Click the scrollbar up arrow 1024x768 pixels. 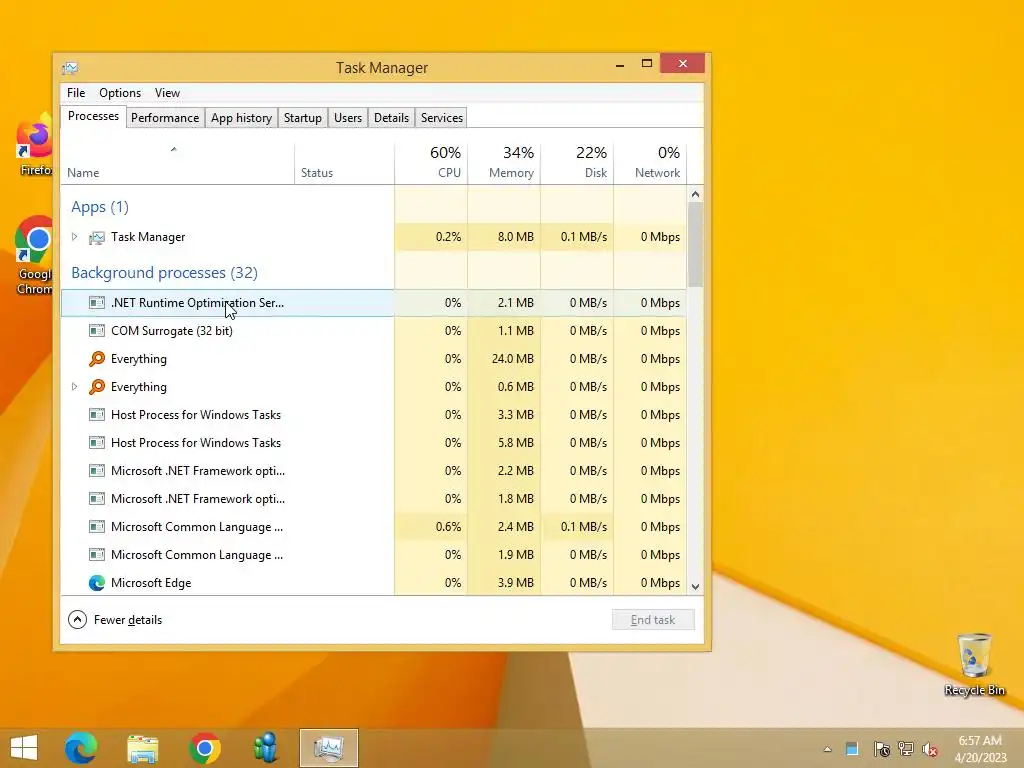pos(696,194)
